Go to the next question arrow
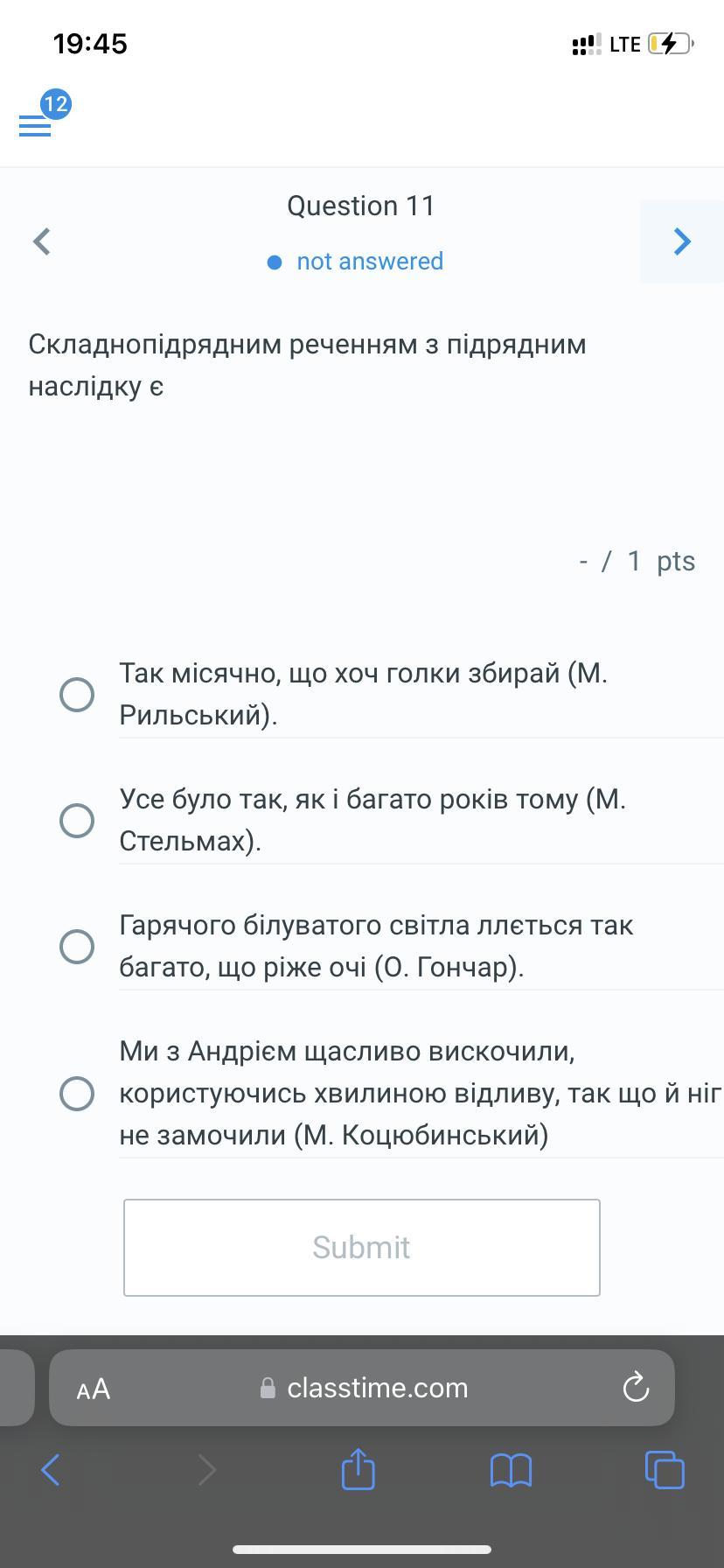724x1568 pixels. (x=682, y=241)
